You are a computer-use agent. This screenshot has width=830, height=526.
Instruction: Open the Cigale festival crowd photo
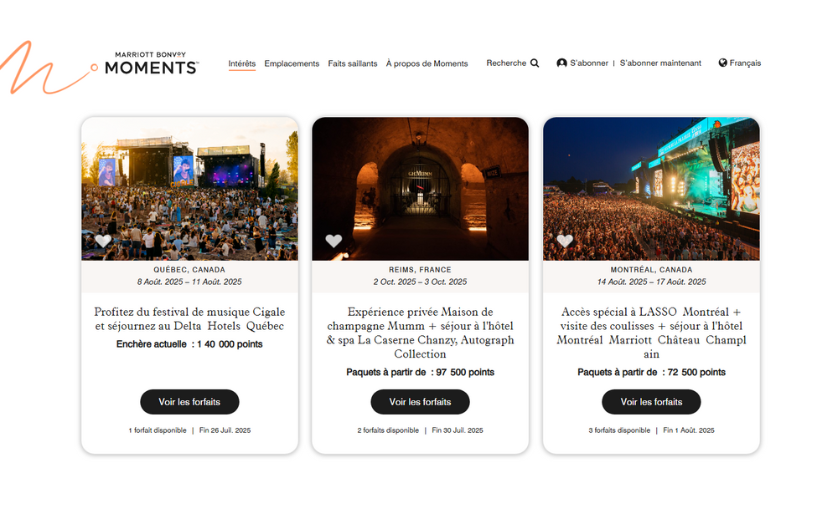click(x=190, y=189)
